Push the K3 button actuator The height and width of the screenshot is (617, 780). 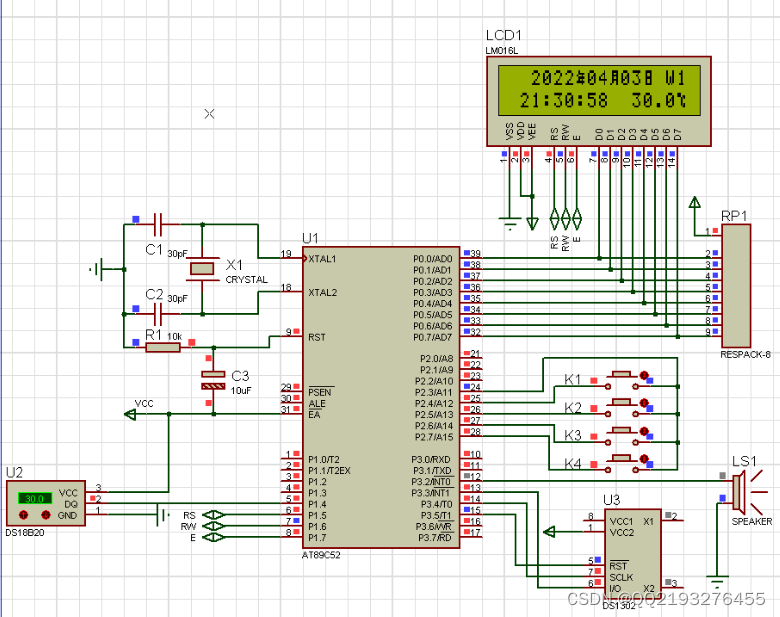[x=621, y=430]
